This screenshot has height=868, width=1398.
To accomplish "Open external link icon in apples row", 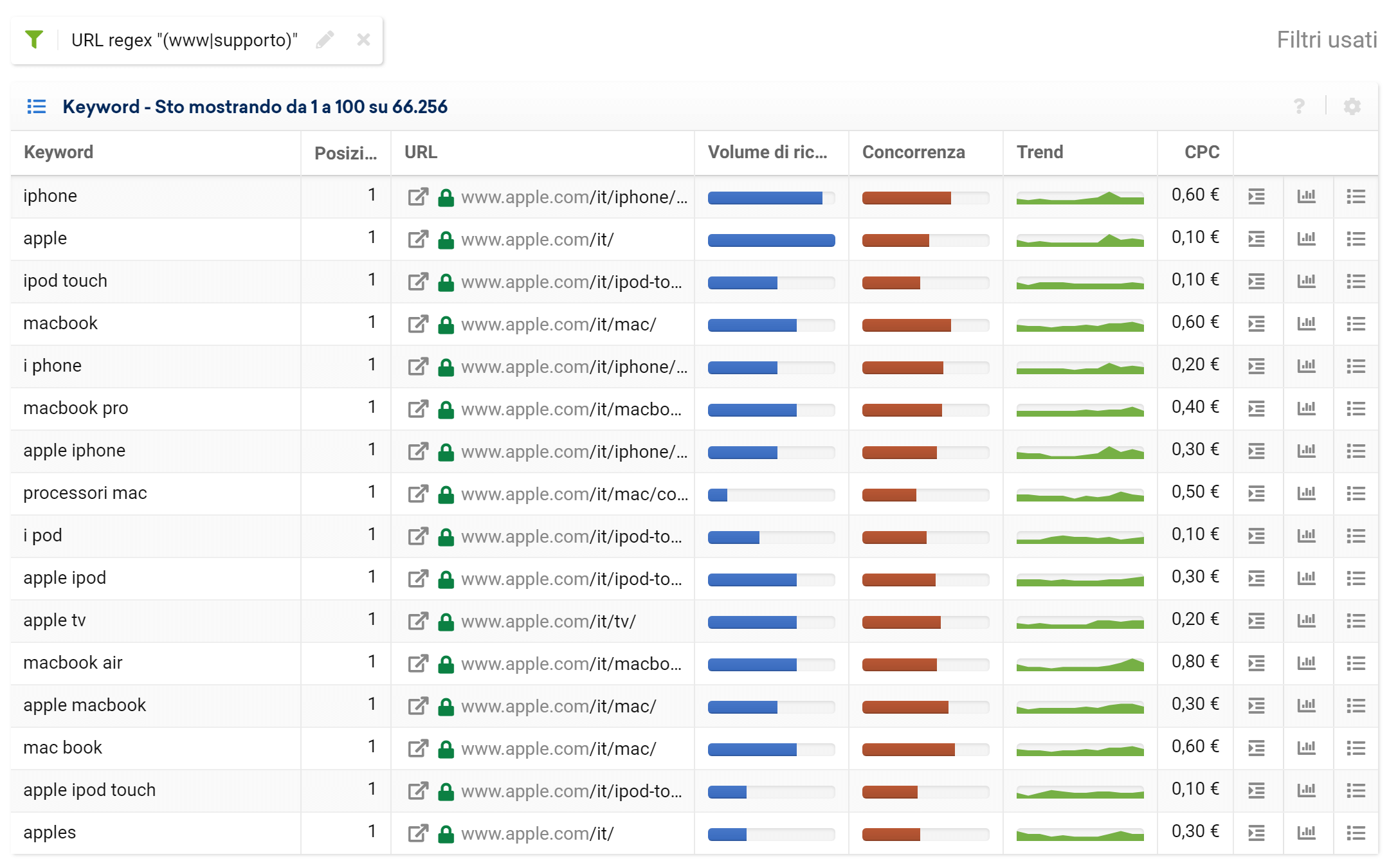I will coord(418,833).
